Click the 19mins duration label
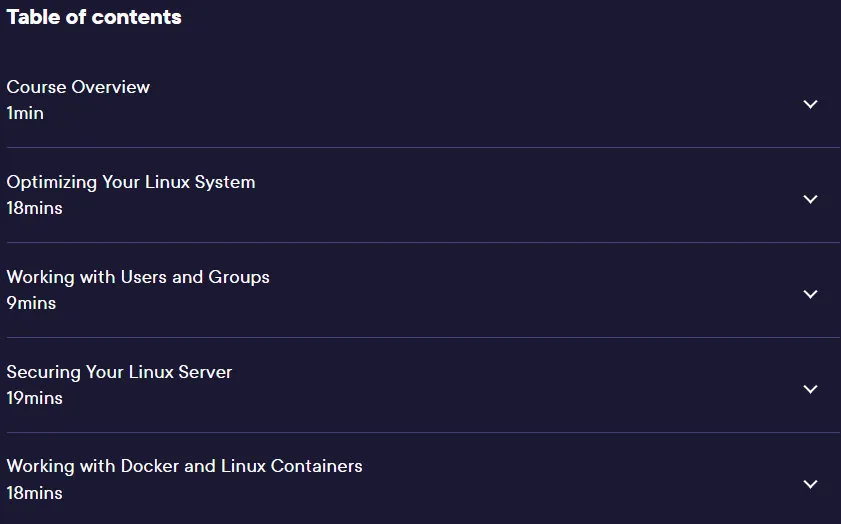The width and height of the screenshot is (841, 524). pos(34,398)
